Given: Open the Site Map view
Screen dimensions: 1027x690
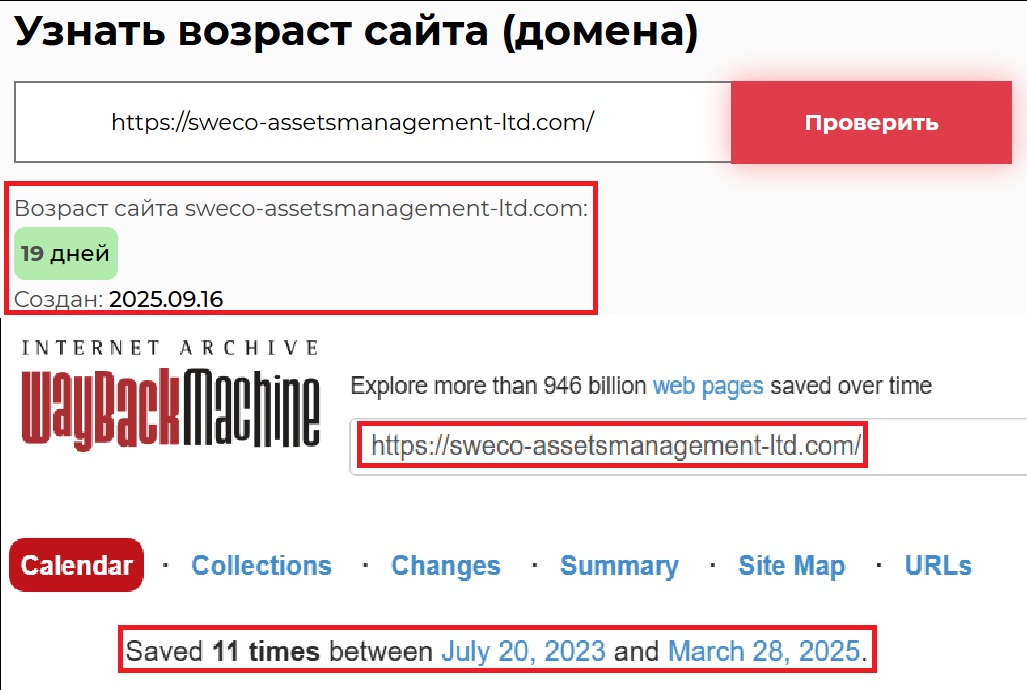Looking at the screenshot, I should click(791, 565).
